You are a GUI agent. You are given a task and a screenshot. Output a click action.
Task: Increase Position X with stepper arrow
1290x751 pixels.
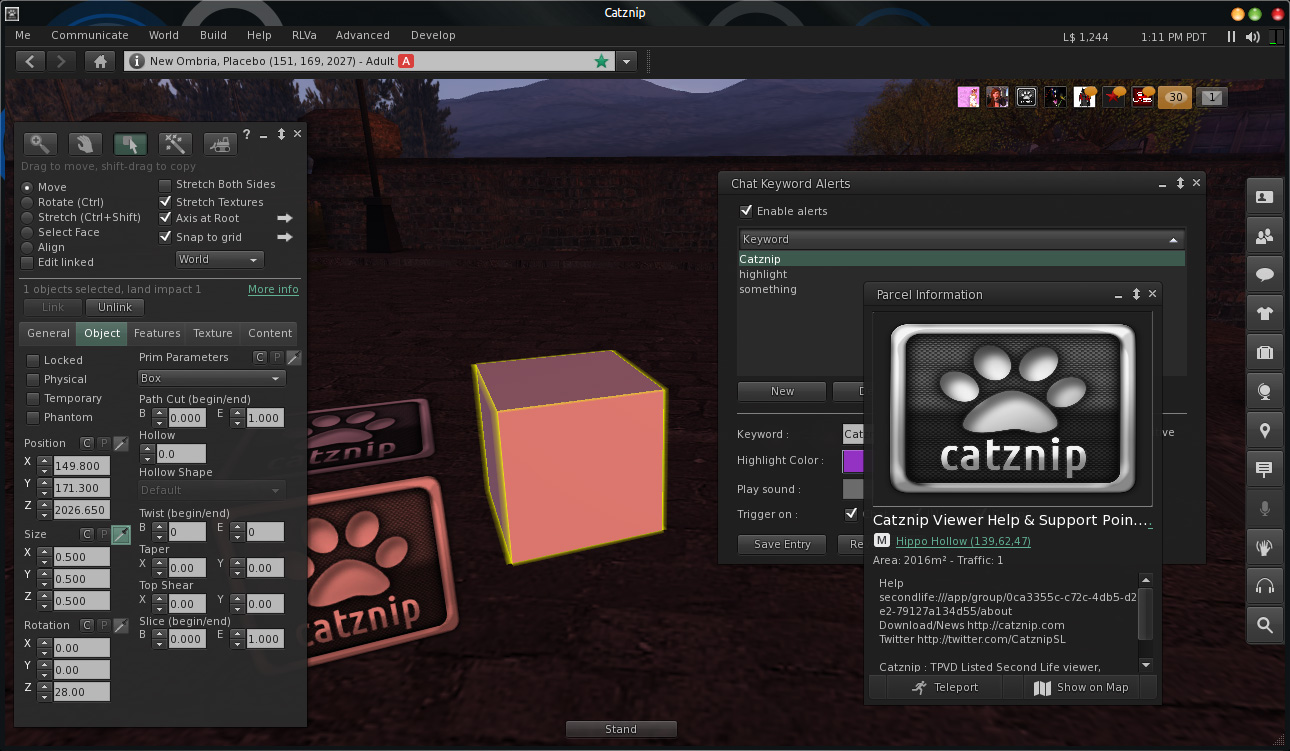point(44,461)
